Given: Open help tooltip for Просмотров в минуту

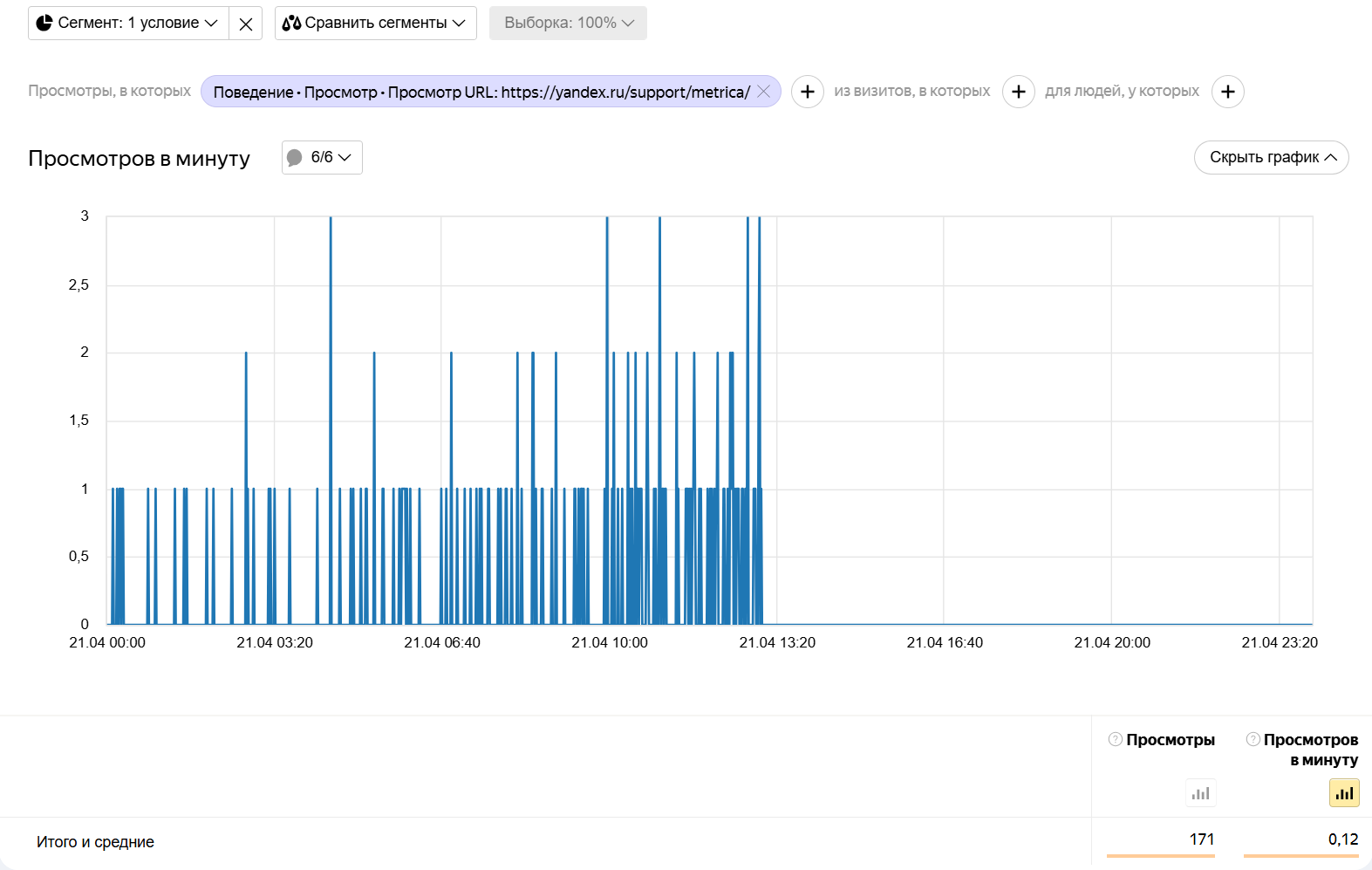Looking at the screenshot, I should [x=1253, y=740].
